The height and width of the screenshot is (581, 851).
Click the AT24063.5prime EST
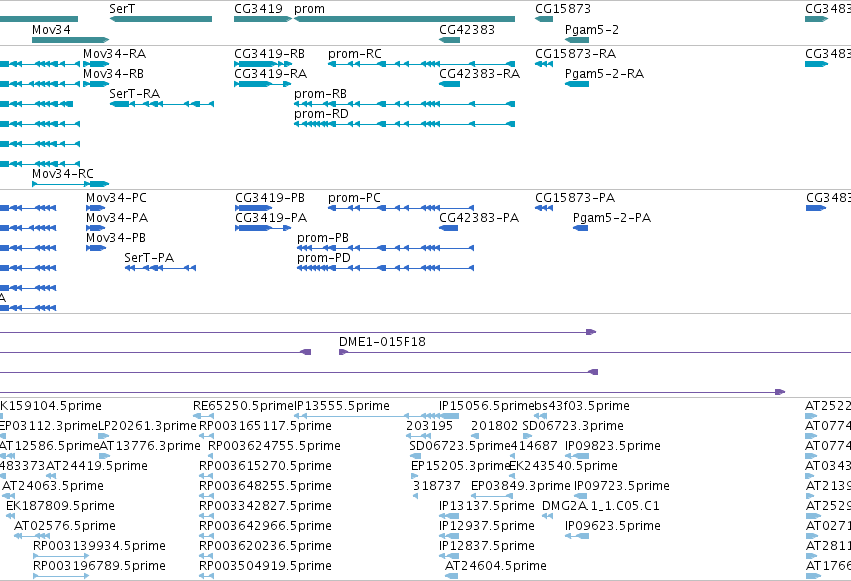9,496
